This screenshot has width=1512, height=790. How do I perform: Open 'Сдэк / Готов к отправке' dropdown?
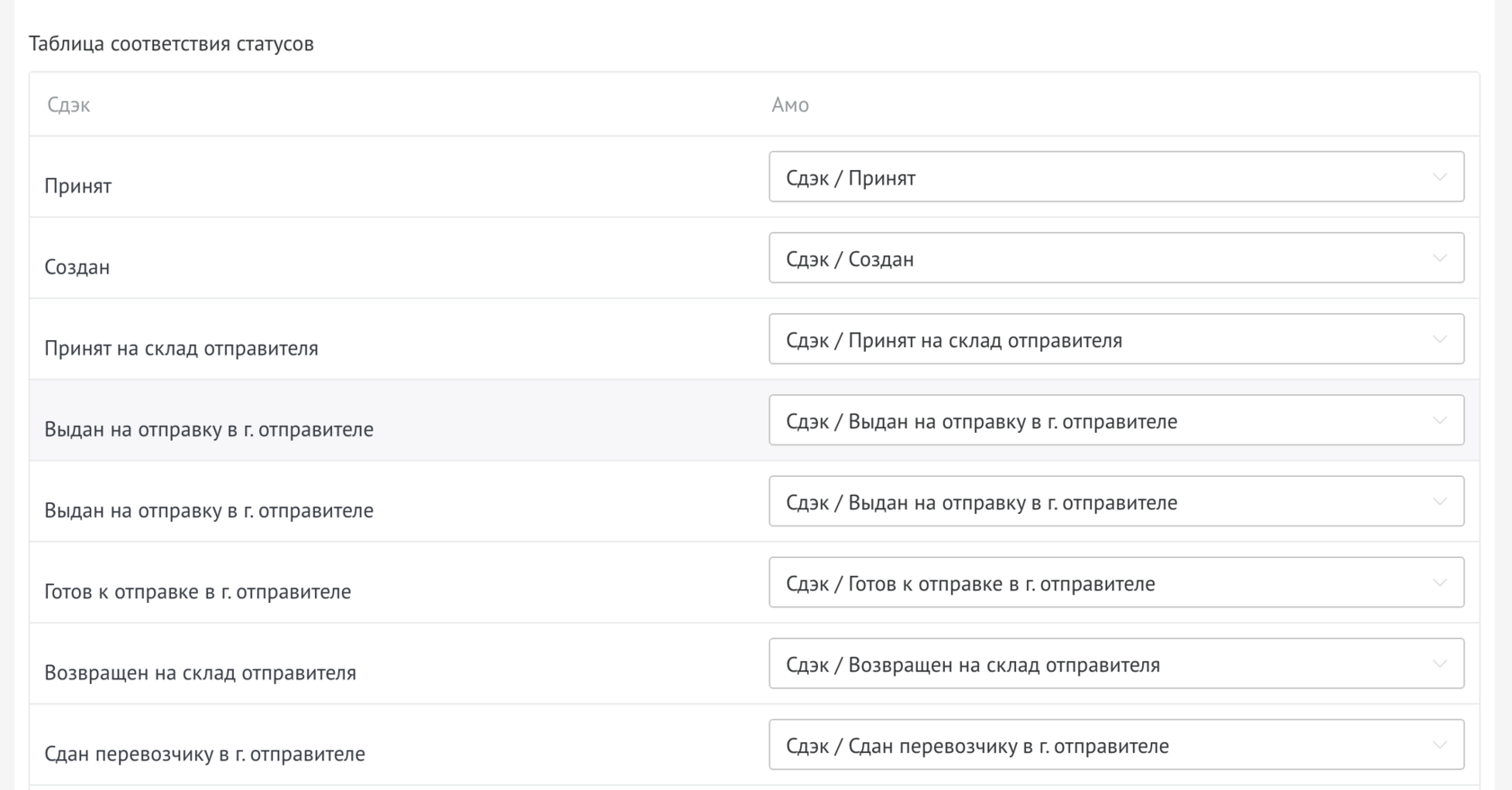coord(1080,583)
